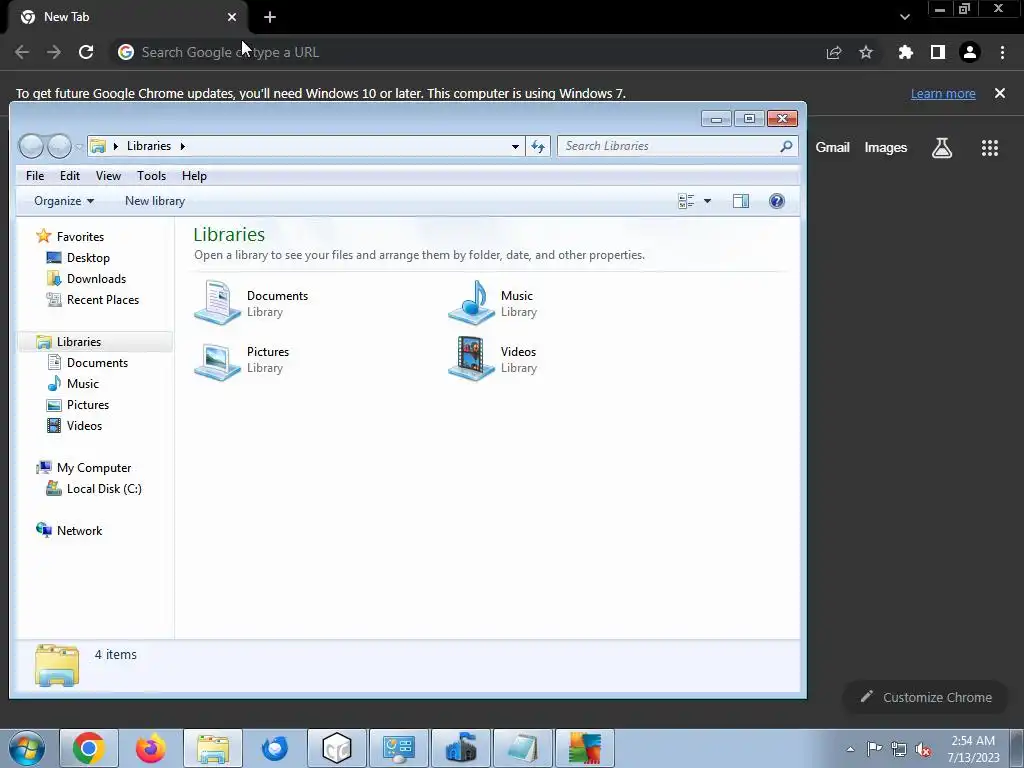
Task: Open the Search Labs flask icon
Action: (x=942, y=148)
